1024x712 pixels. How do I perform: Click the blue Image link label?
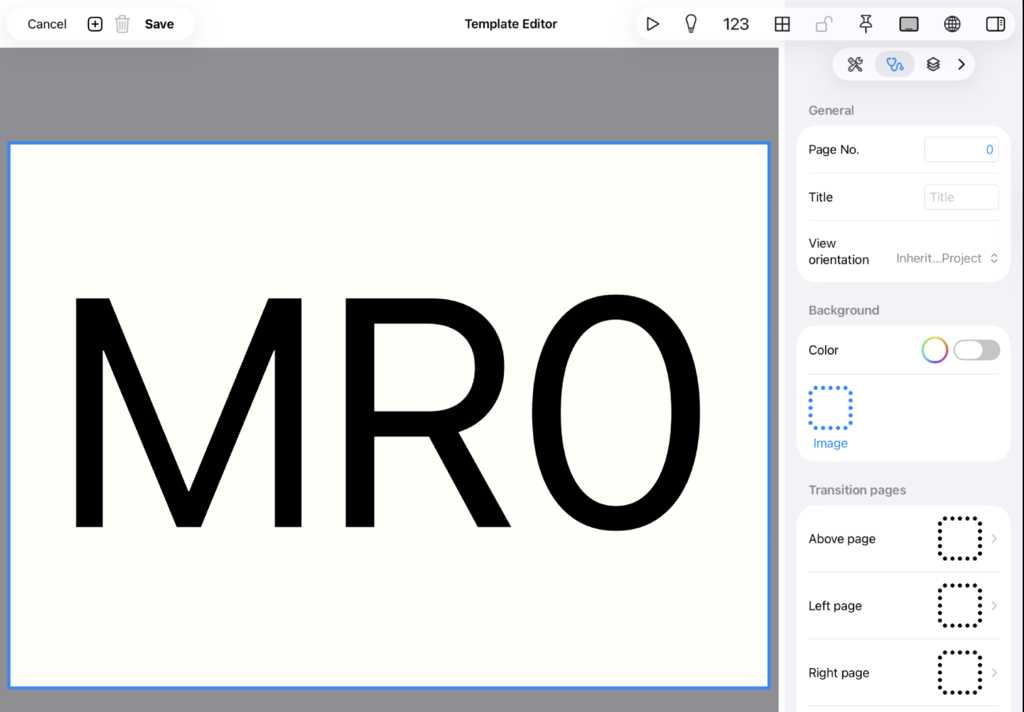(830, 444)
